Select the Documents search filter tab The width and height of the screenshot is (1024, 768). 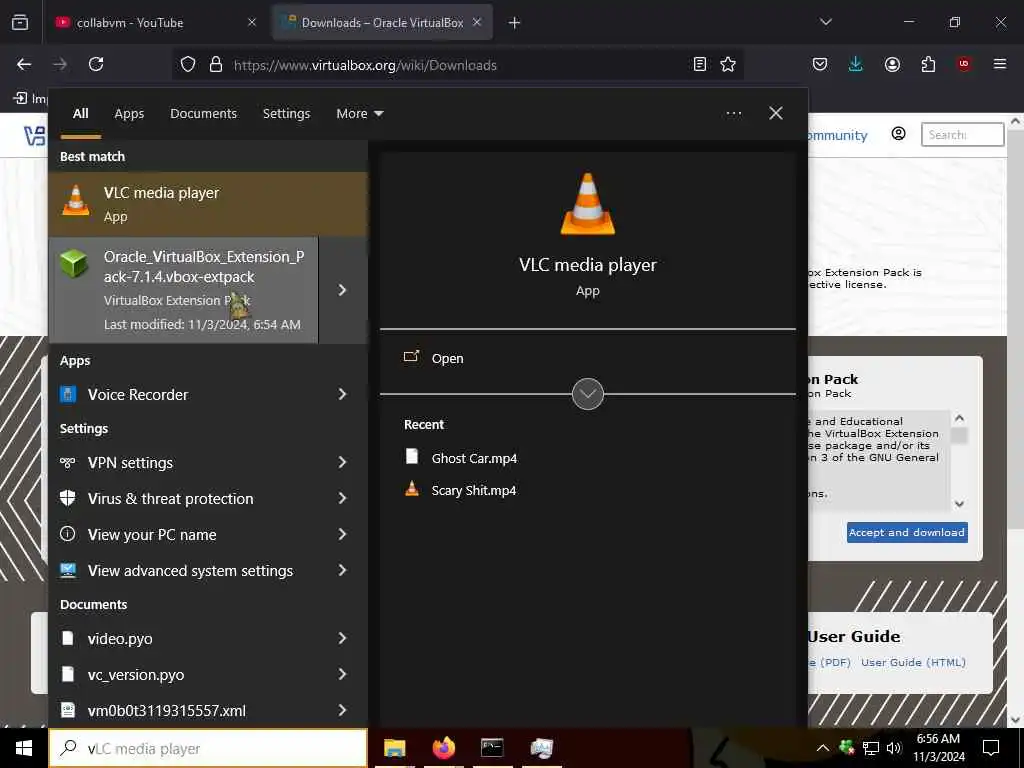[203, 114]
